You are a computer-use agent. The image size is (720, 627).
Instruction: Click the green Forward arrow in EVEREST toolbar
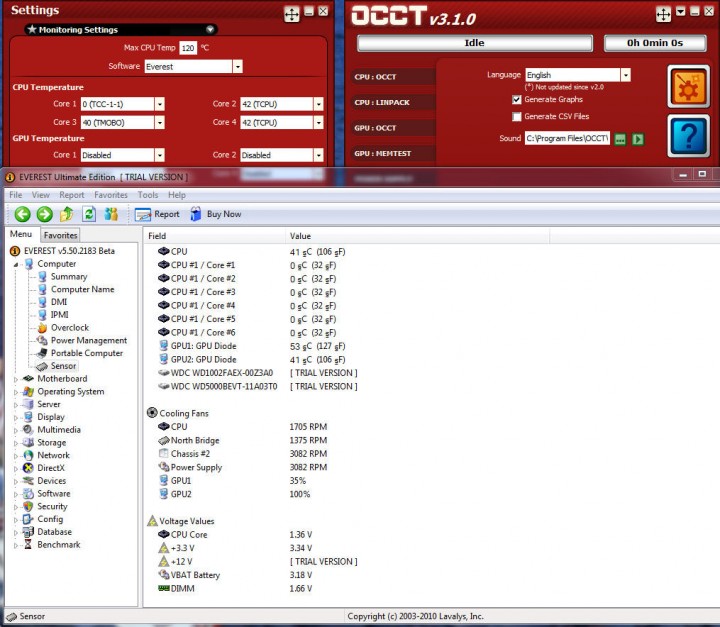tap(45, 214)
